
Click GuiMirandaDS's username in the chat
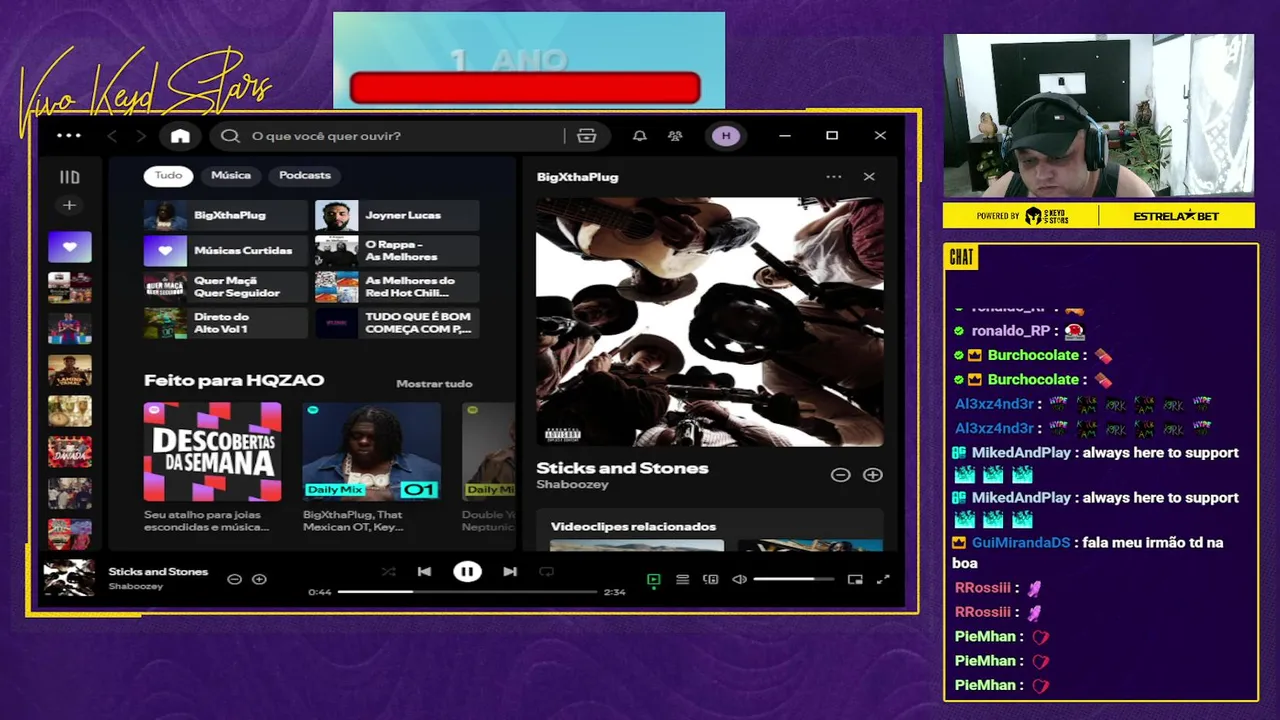tap(1021, 543)
